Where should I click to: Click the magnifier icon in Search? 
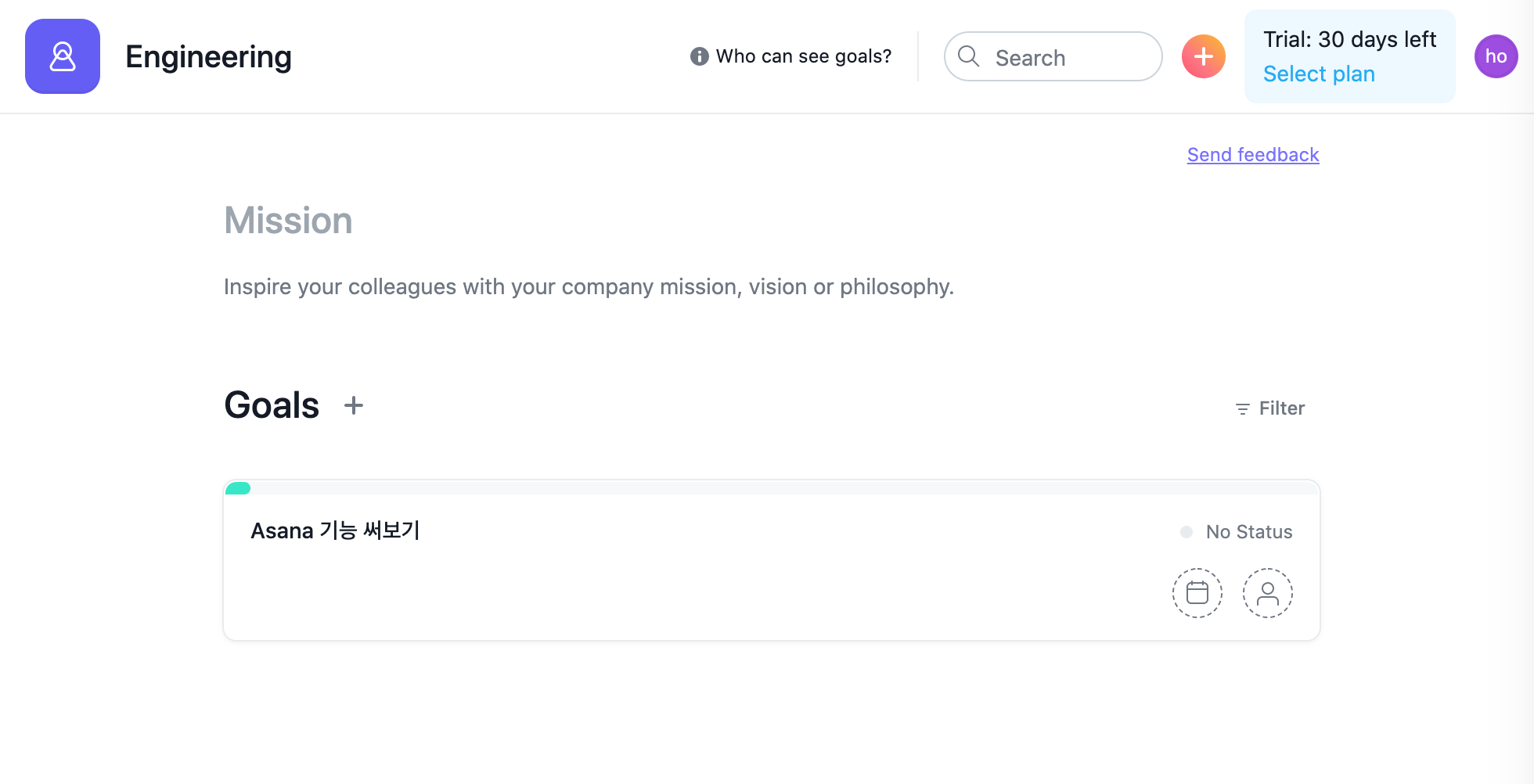tap(969, 56)
